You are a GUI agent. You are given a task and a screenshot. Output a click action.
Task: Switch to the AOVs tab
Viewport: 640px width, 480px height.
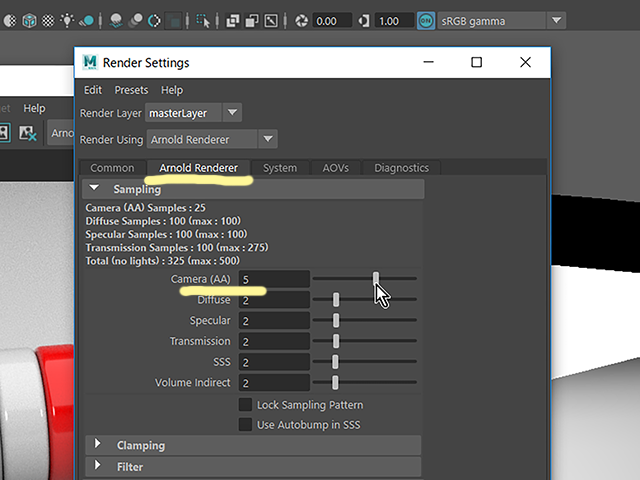point(336,168)
